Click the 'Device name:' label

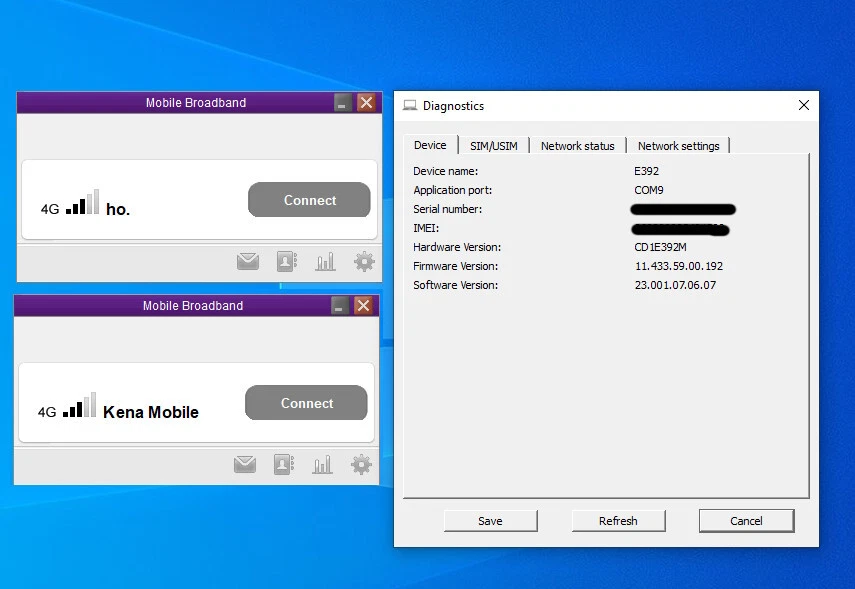click(445, 171)
